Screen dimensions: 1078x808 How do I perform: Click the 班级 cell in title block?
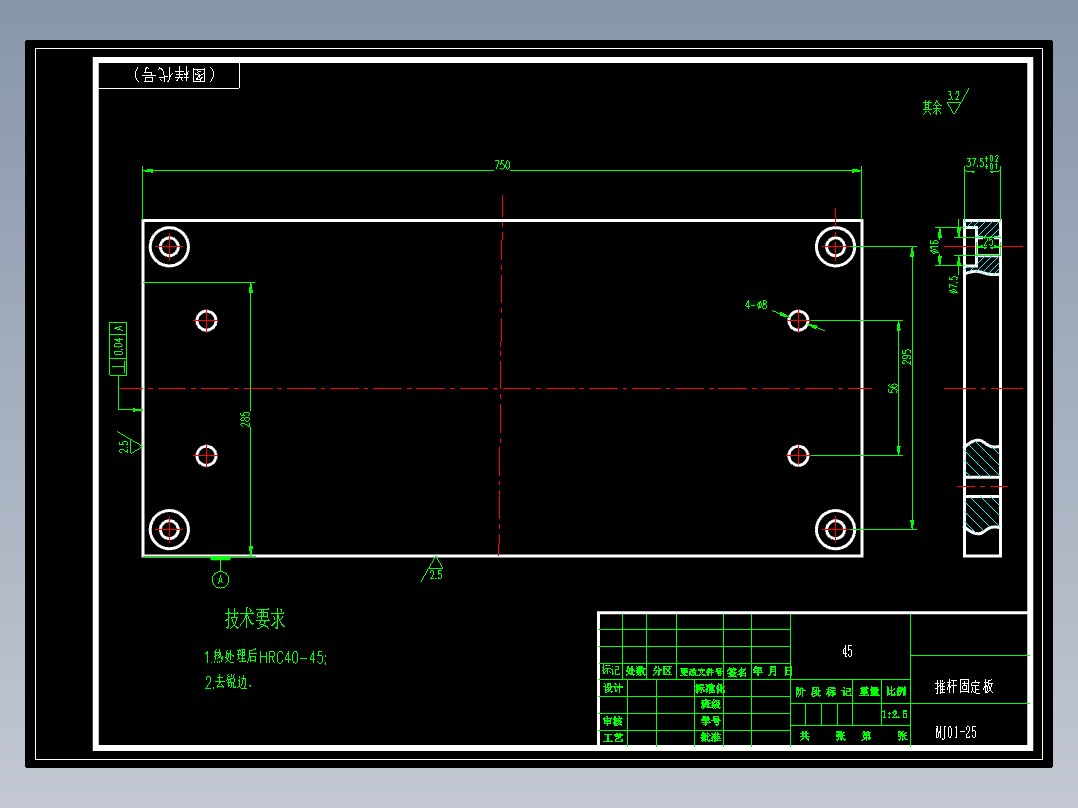click(x=710, y=704)
